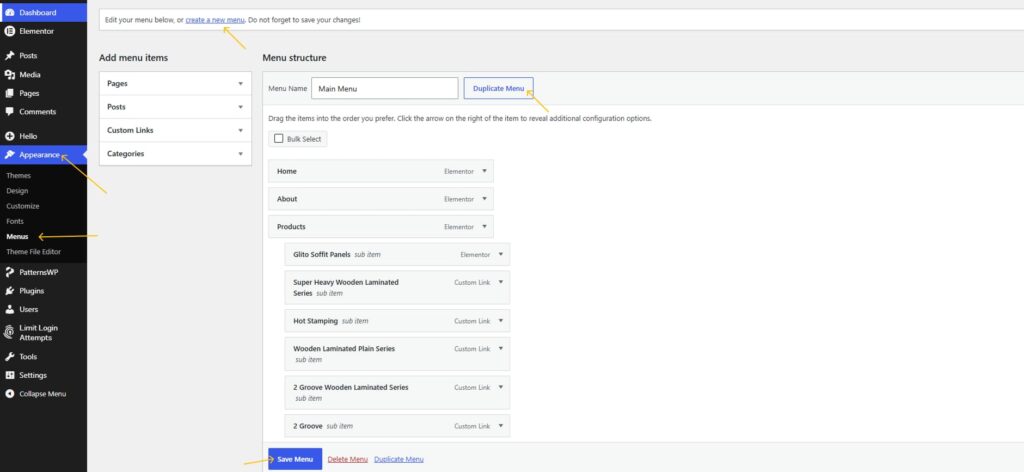Click into the Menu Name input field
Screen dimensions: 1024x472
pyautogui.click(x=385, y=88)
